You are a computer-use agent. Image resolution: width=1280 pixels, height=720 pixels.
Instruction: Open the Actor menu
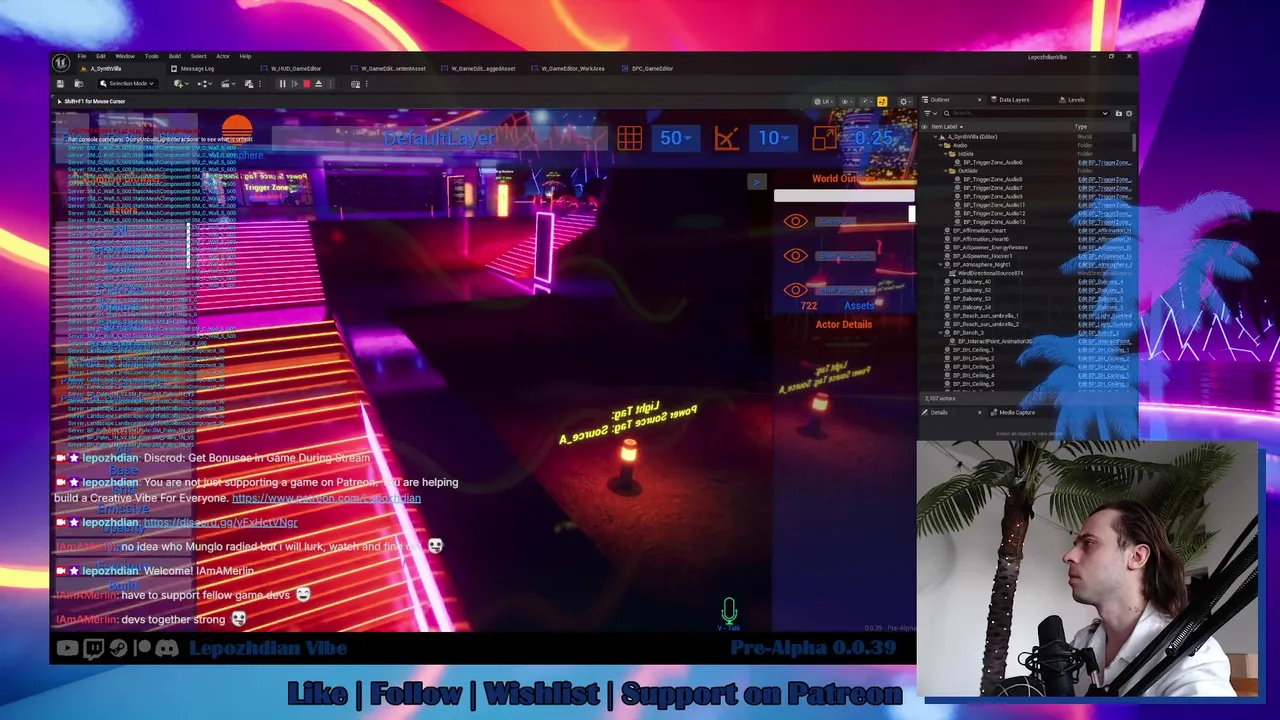coord(223,56)
